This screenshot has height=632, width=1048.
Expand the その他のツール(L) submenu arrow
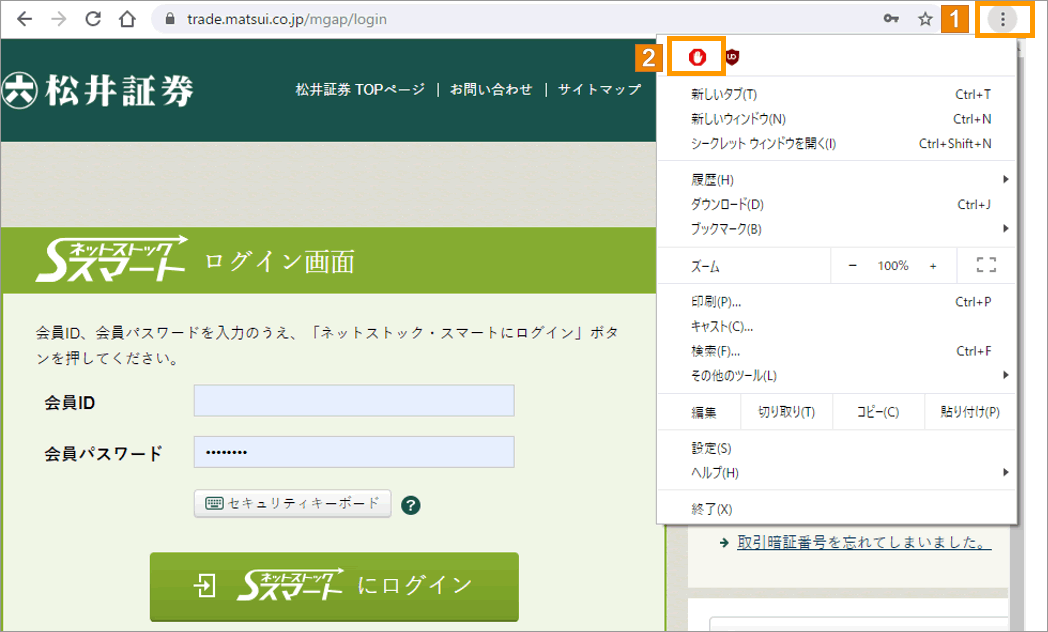[x=1005, y=375]
